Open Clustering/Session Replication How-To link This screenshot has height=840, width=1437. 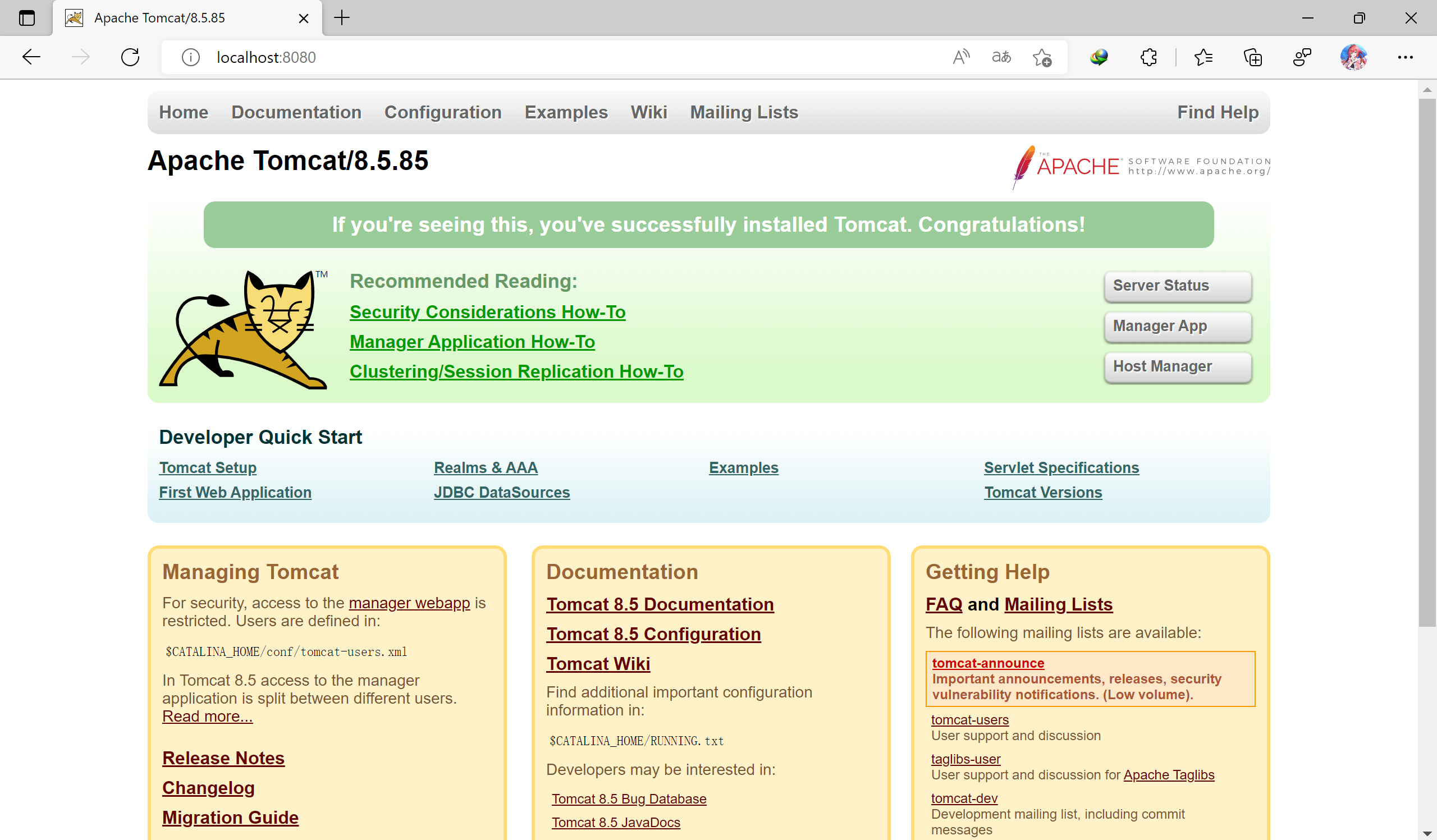click(x=516, y=371)
